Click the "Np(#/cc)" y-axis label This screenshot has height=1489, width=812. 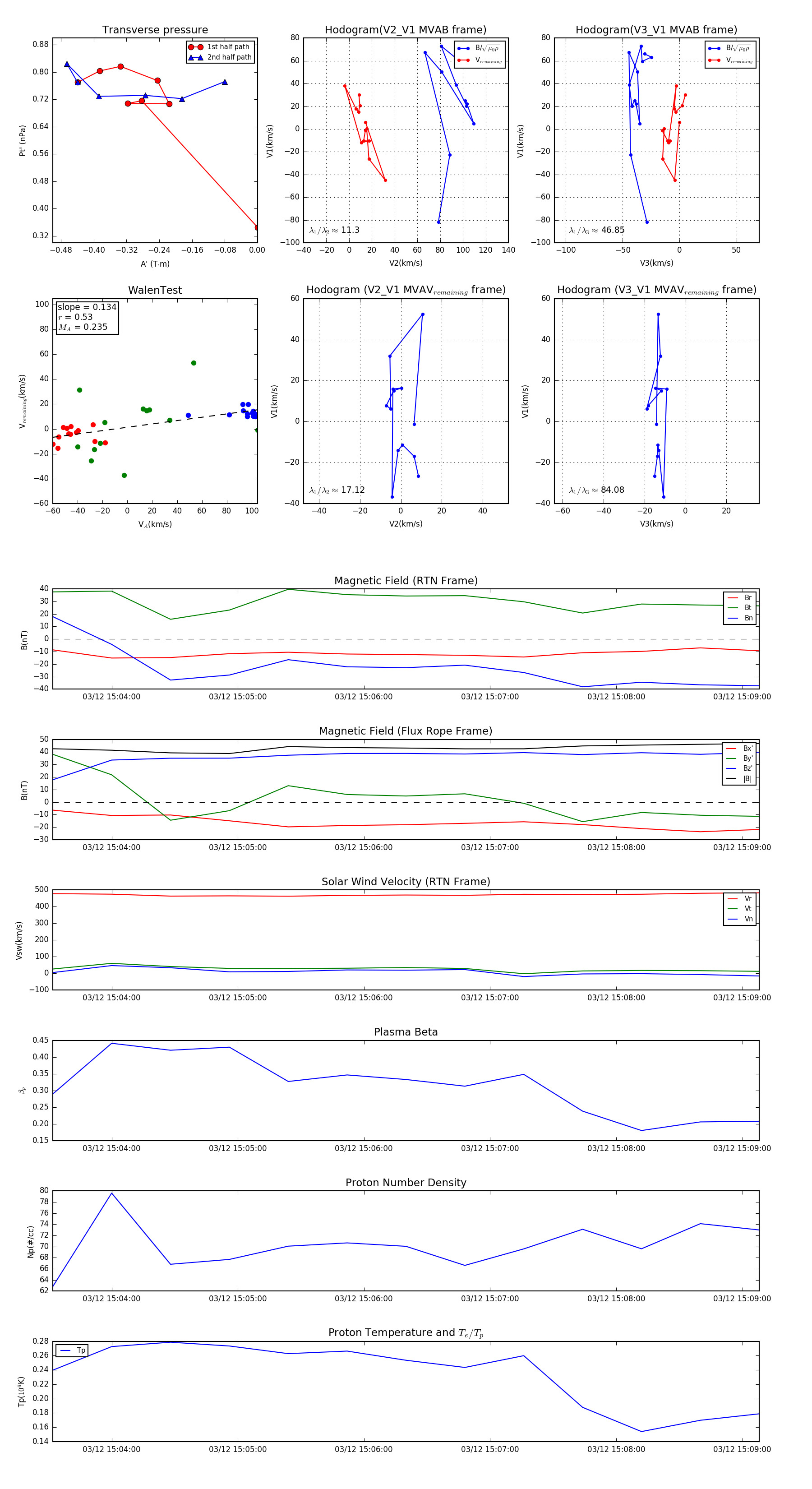click(x=31, y=1242)
